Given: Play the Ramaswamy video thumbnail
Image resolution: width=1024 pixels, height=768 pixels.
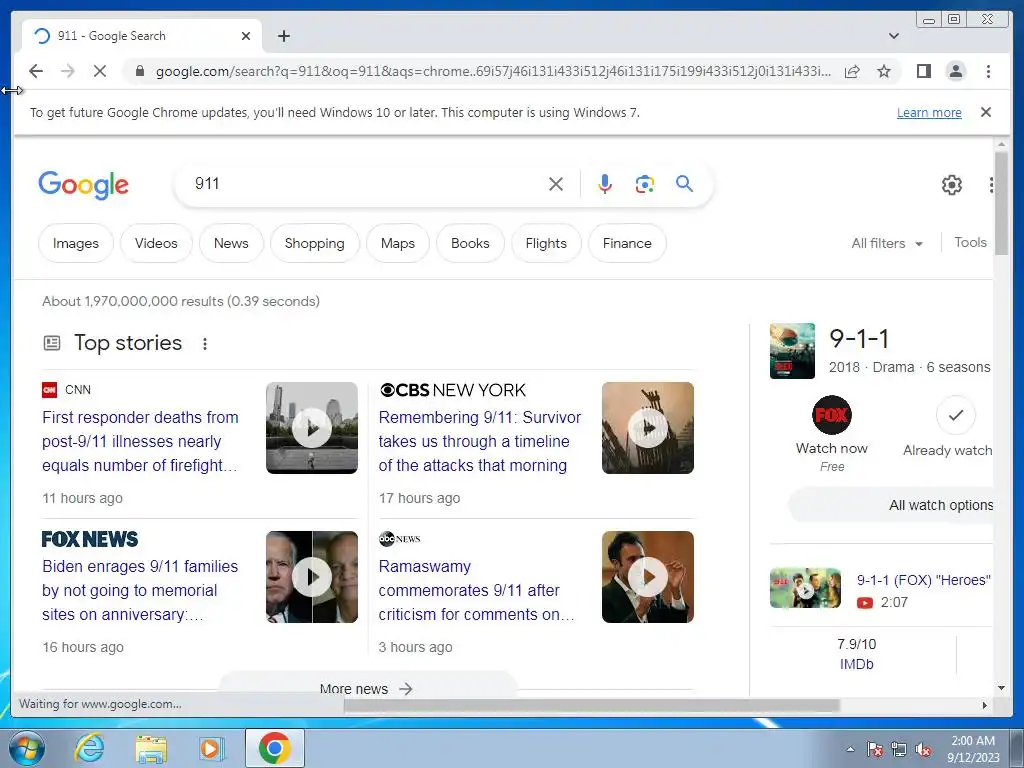Looking at the screenshot, I should pyautogui.click(x=648, y=577).
